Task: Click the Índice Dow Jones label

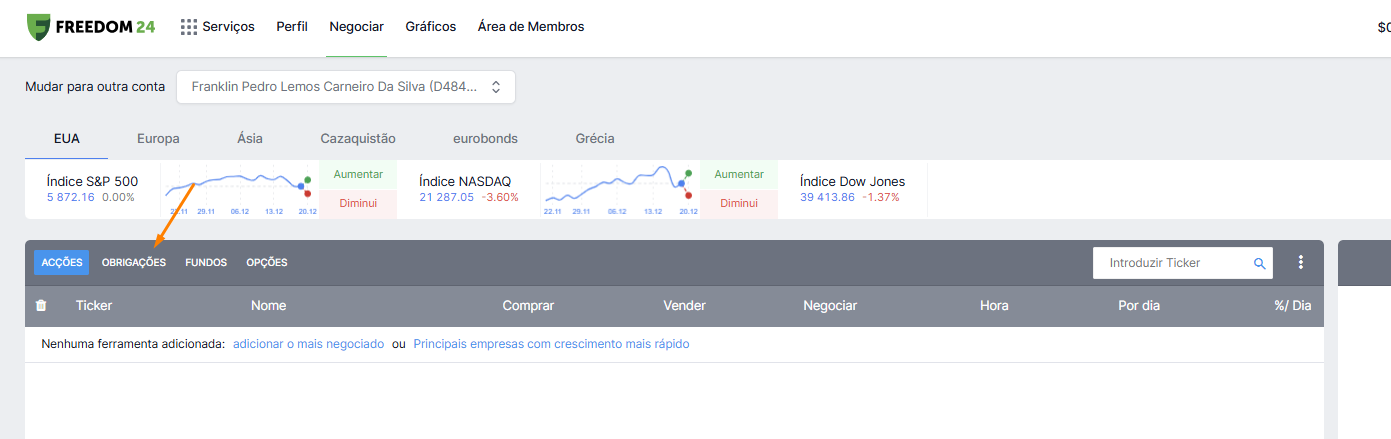Action: pyautogui.click(x=852, y=181)
